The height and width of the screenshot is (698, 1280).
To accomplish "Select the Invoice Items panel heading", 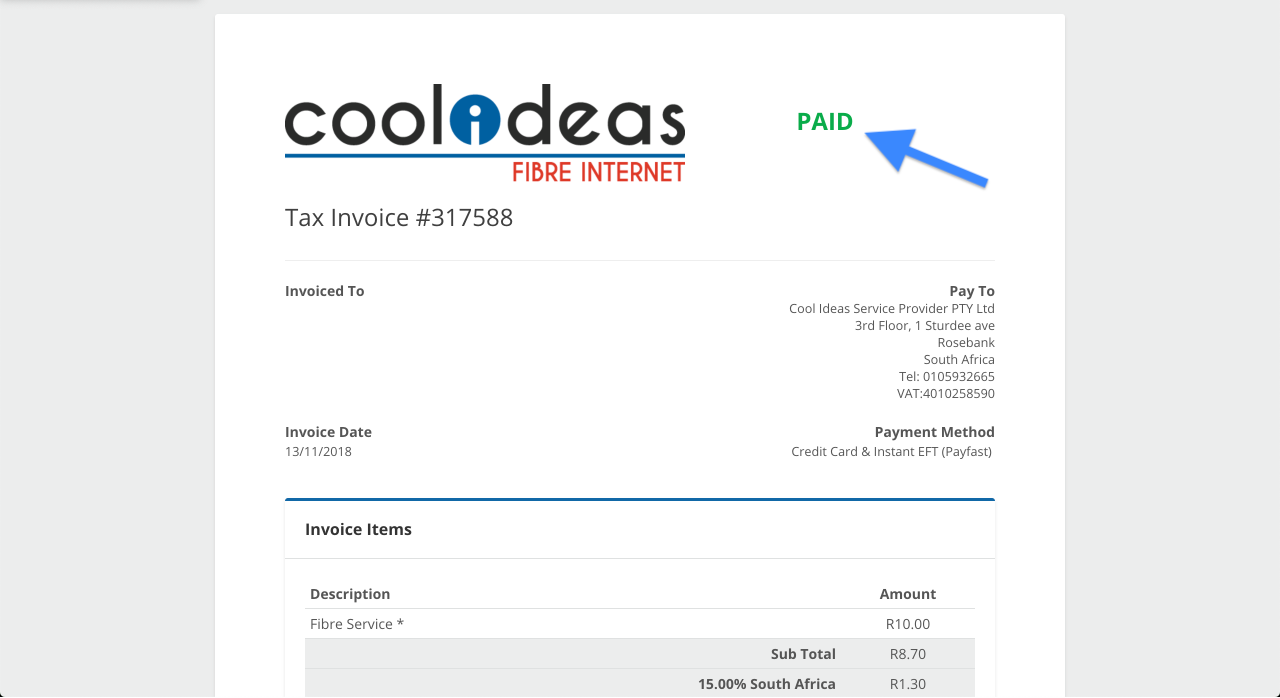I will (359, 529).
